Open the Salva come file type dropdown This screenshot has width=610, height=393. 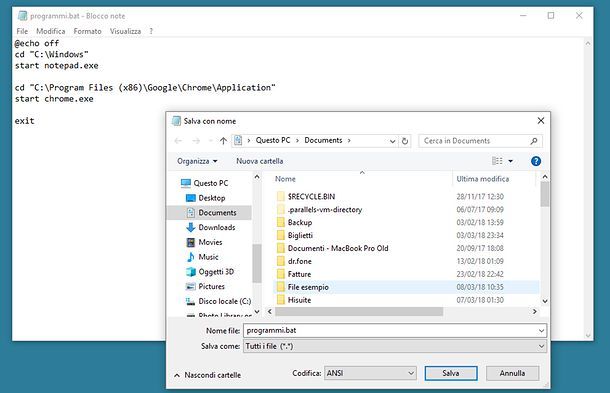[x=395, y=346]
